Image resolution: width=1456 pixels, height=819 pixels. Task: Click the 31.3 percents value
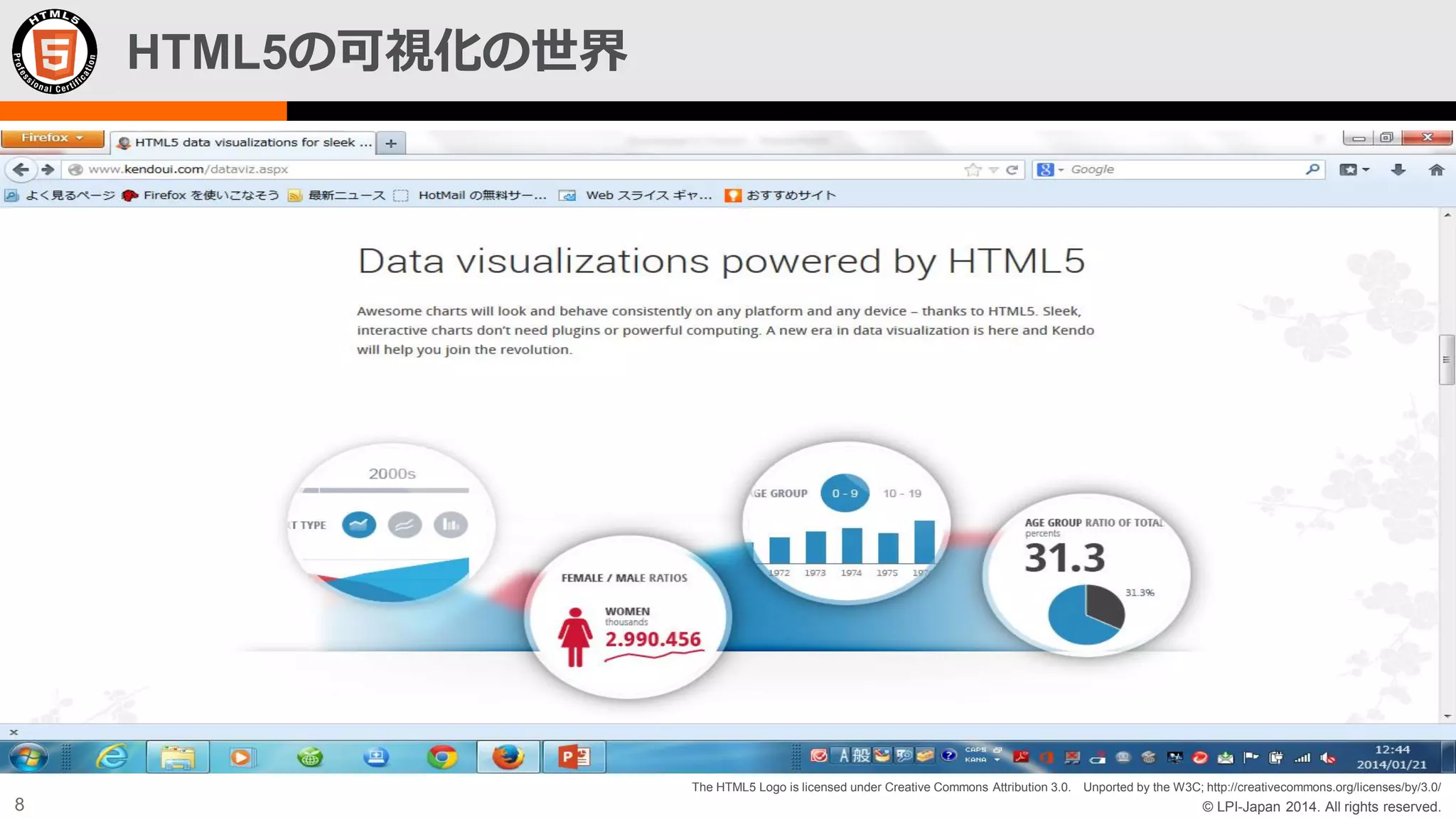coord(1064,558)
